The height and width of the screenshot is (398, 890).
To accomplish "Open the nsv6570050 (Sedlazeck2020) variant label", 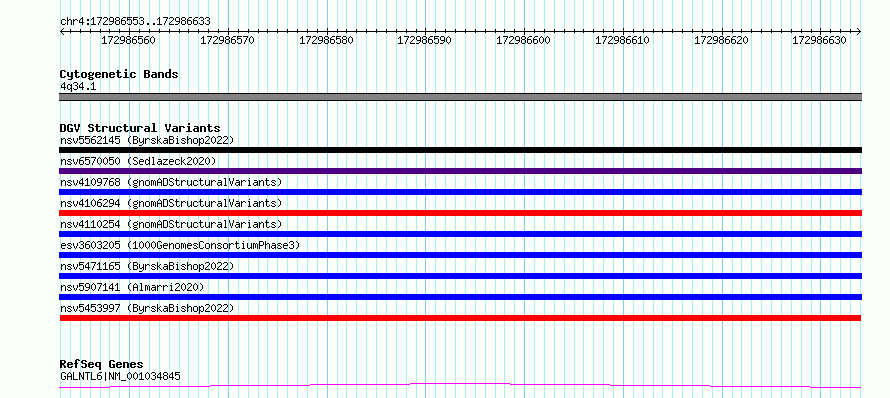I will 138,161.
